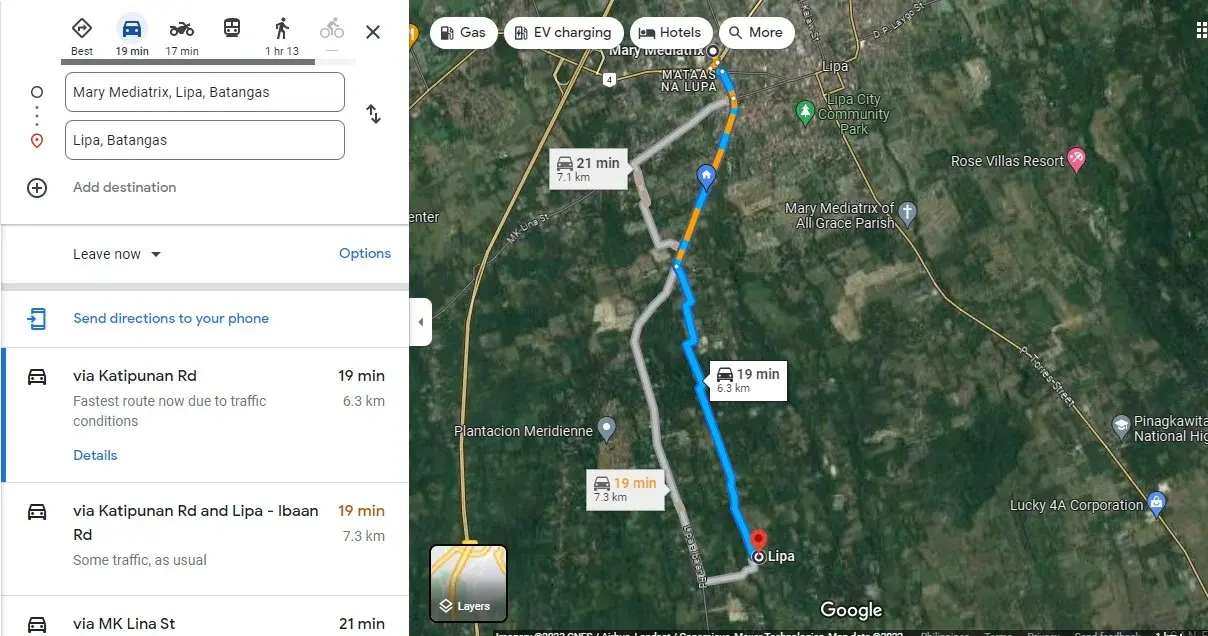Close the directions panel

pyautogui.click(x=373, y=32)
